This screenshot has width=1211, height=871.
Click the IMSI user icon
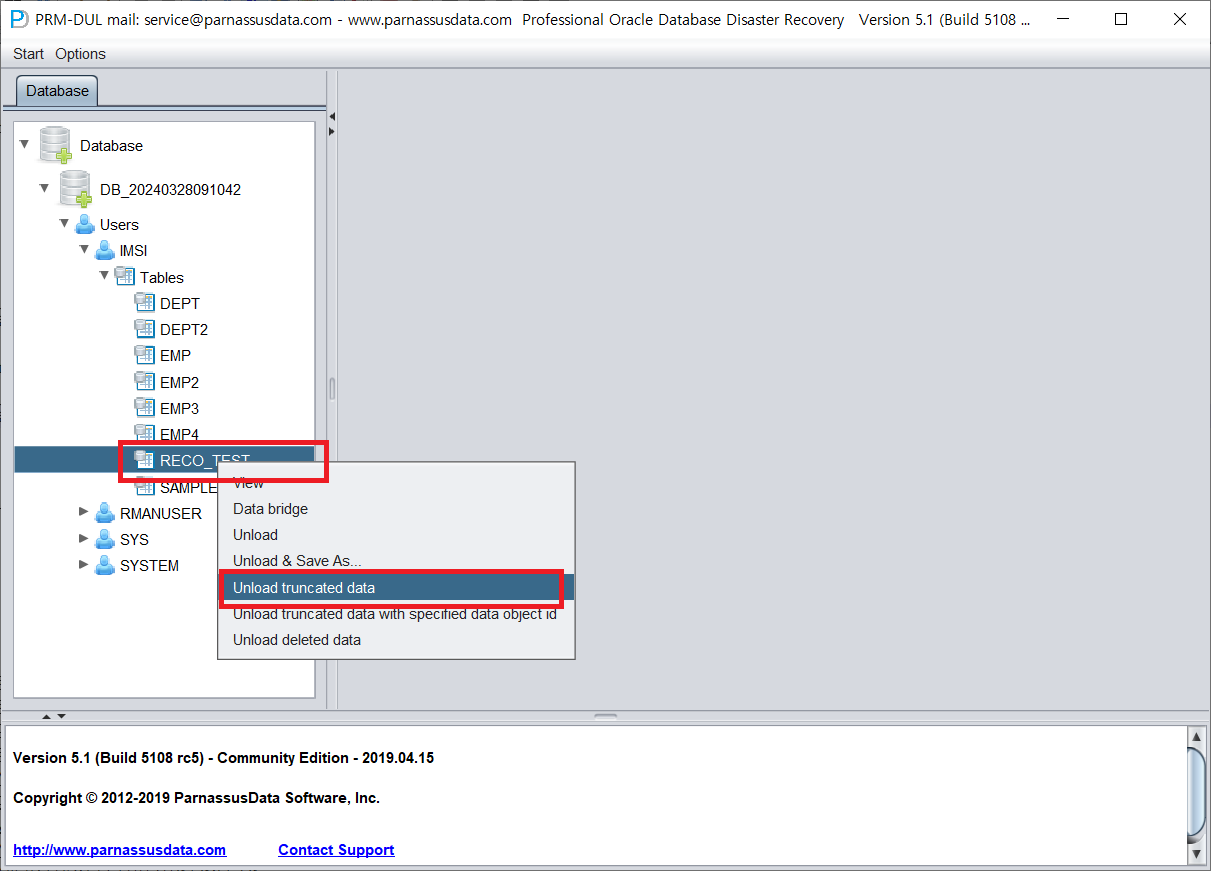105,250
